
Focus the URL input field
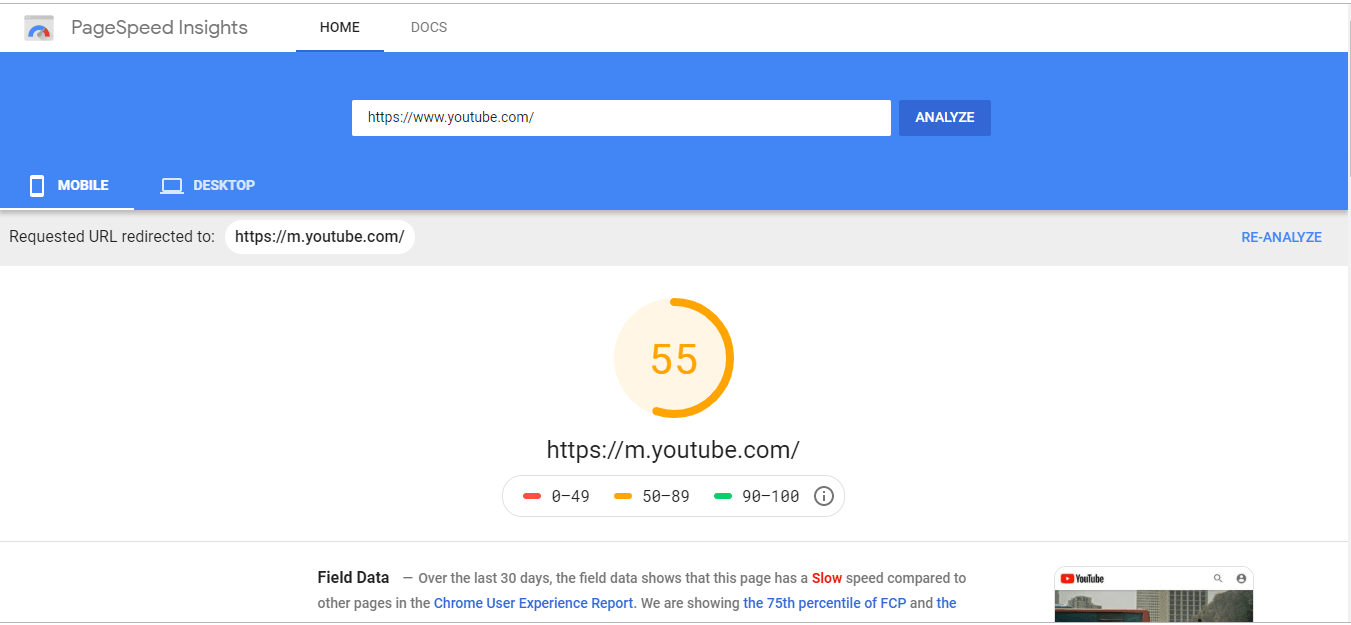pyautogui.click(x=621, y=117)
